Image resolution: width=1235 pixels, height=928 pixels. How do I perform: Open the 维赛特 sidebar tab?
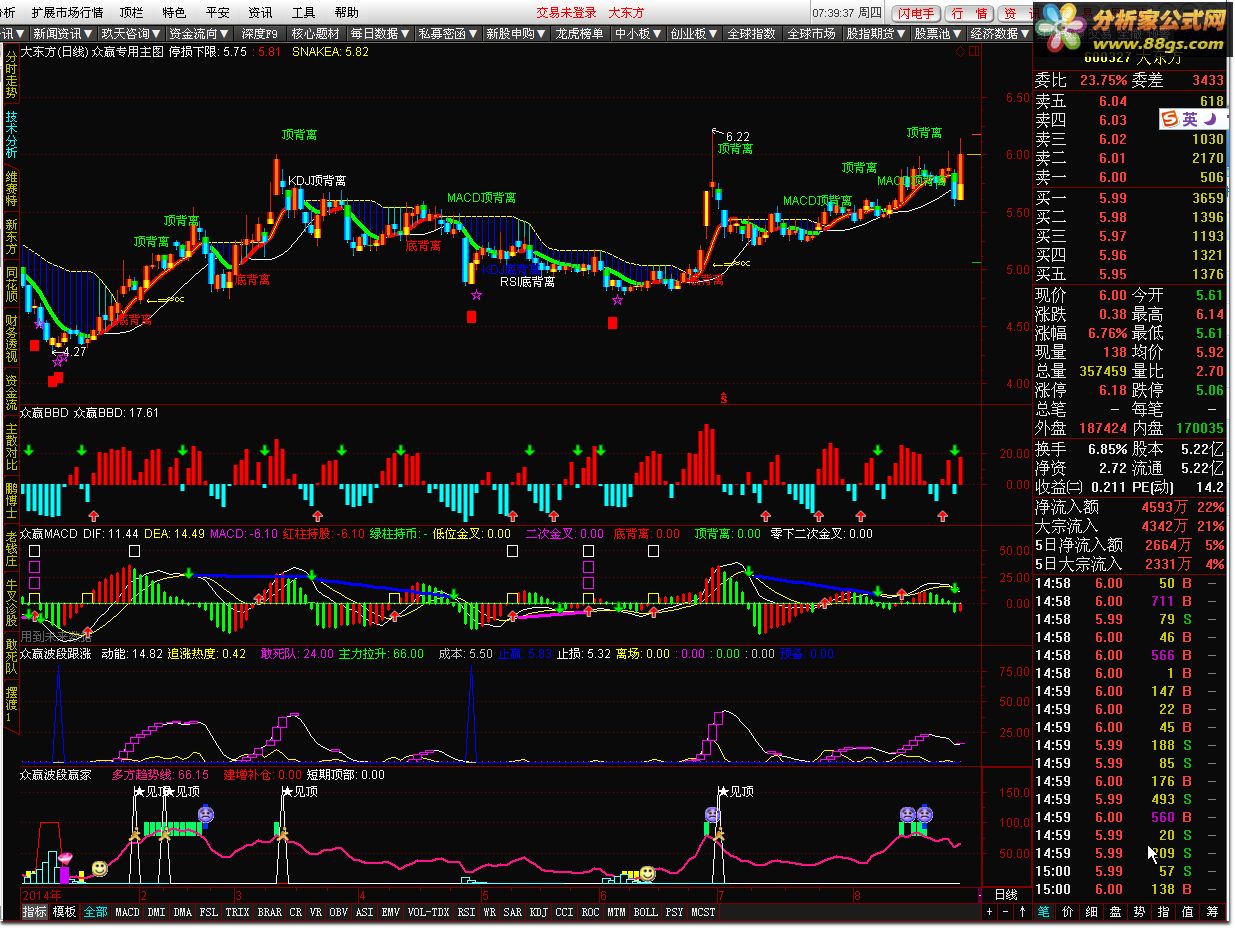(x=11, y=187)
